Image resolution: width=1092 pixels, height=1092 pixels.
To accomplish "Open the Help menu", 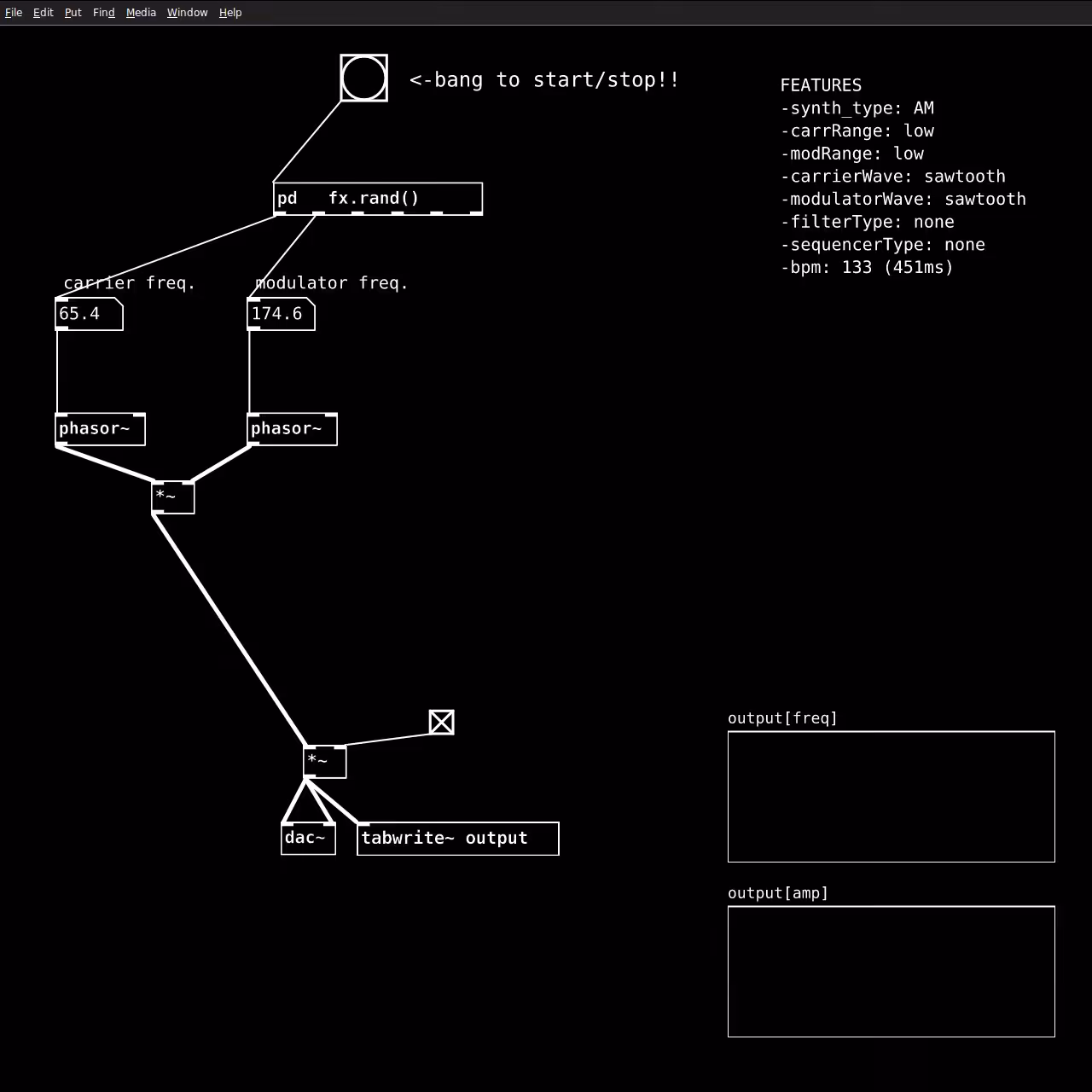I will click(230, 13).
